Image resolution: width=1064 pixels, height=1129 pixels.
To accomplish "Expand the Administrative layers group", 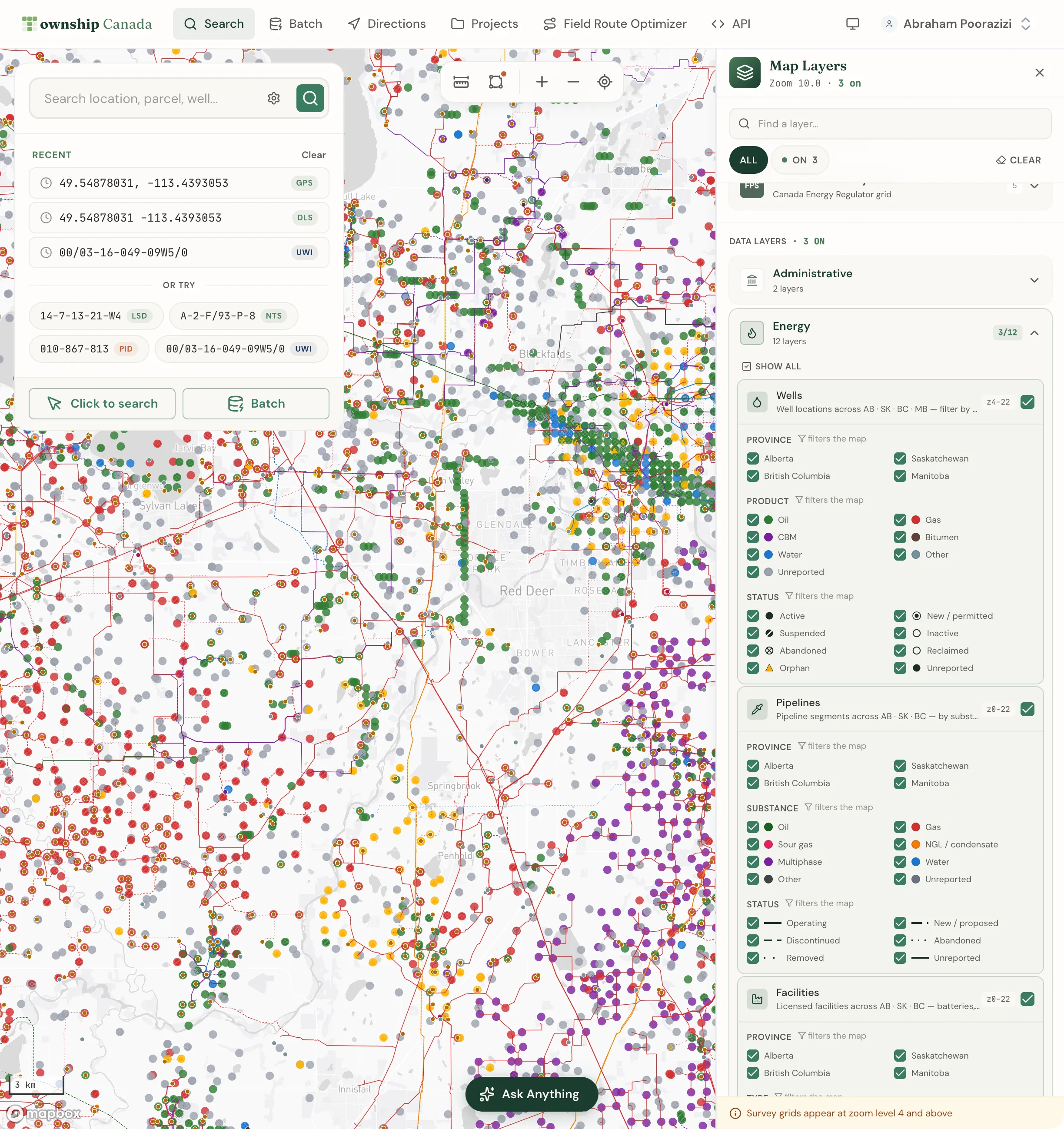I will (1034, 280).
